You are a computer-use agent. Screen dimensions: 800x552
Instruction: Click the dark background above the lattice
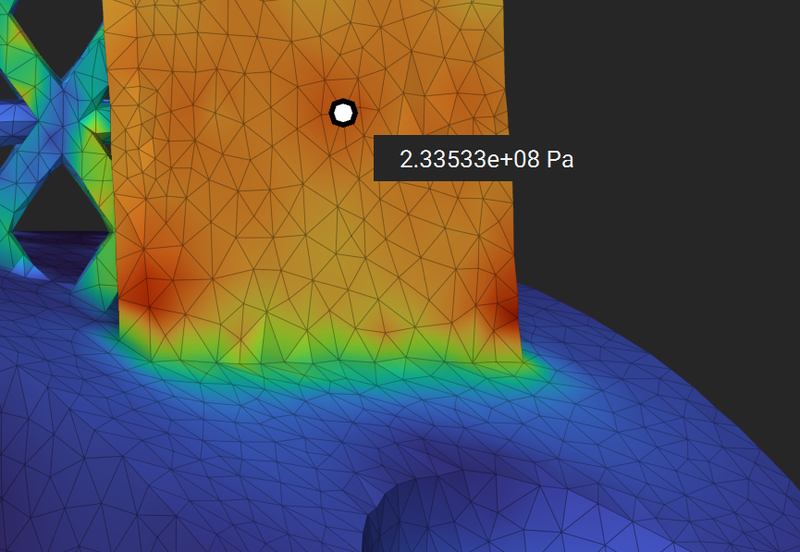40,20
